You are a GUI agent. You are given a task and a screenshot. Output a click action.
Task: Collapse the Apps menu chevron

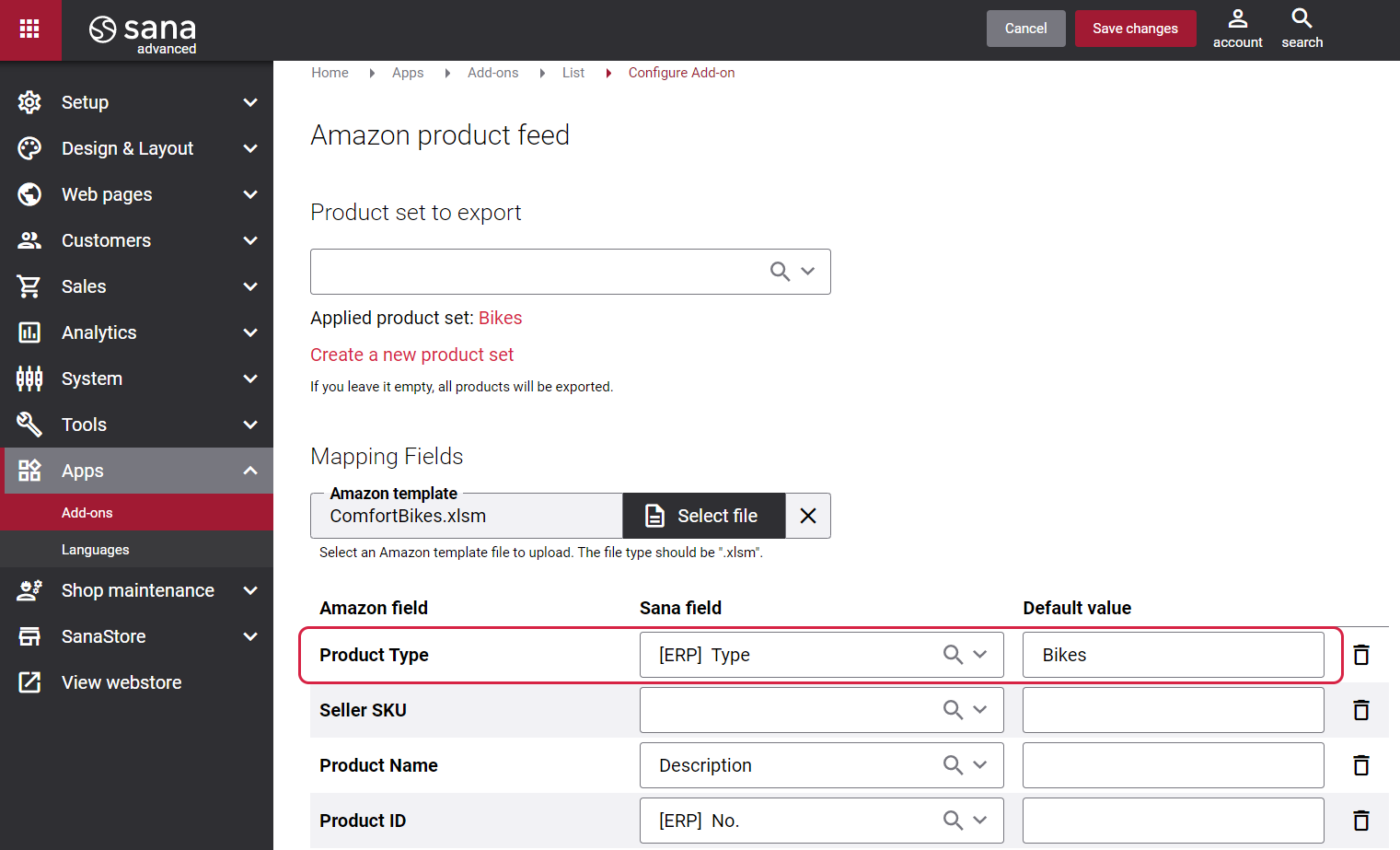[x=250, y=471]
